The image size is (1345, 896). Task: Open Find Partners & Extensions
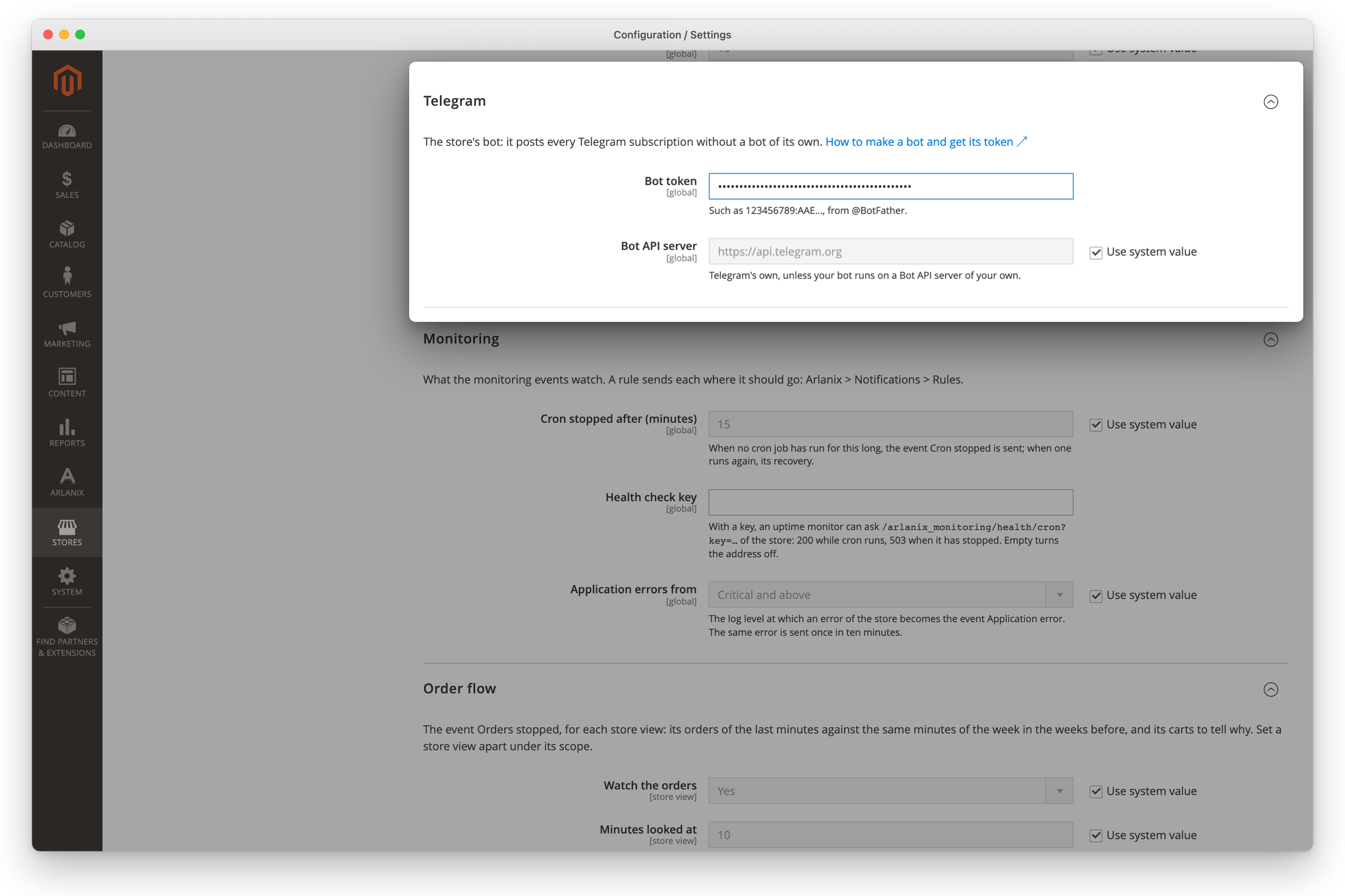coord(67,637)
